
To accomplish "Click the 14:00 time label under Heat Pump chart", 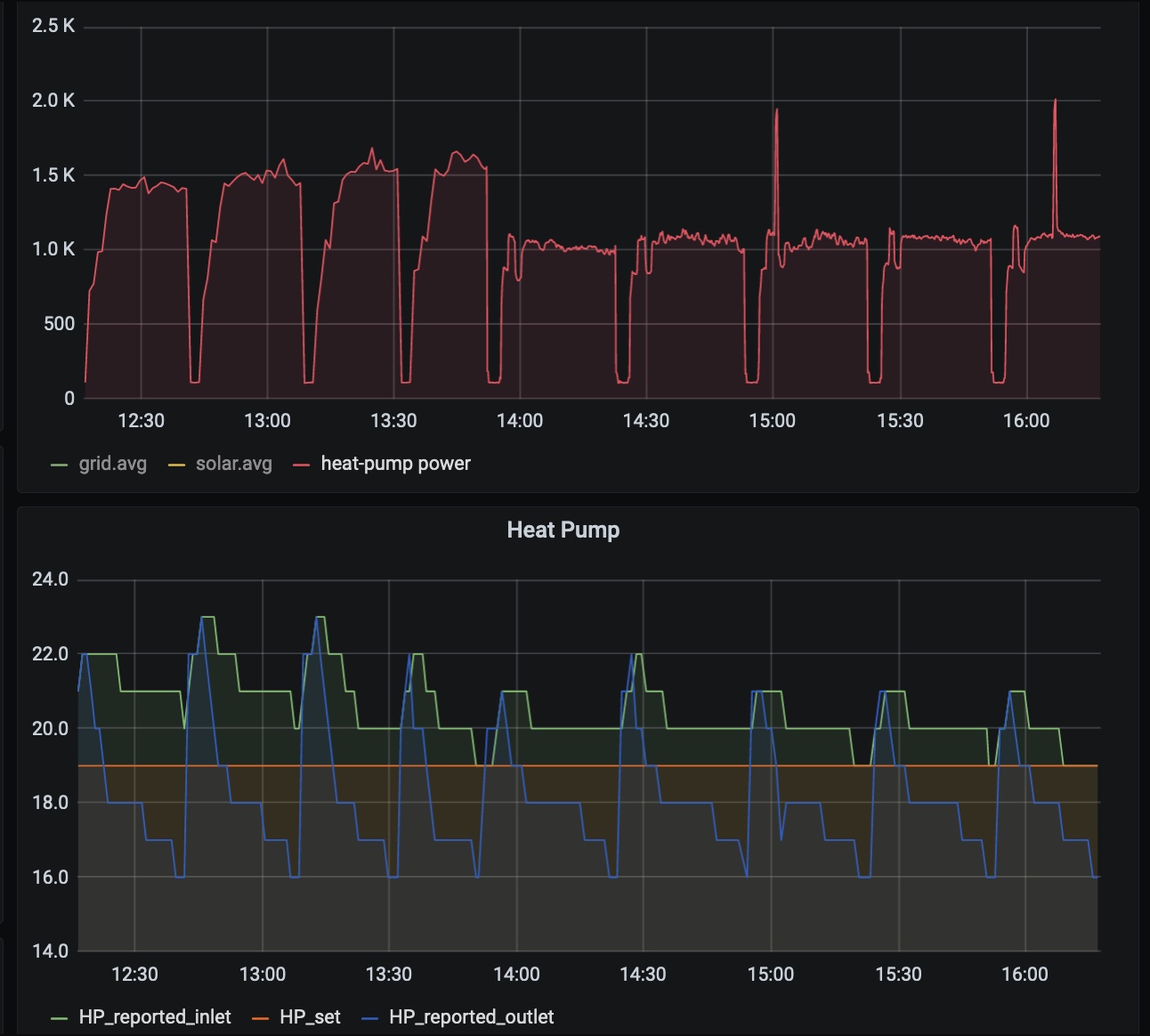I will click(516, 975).
